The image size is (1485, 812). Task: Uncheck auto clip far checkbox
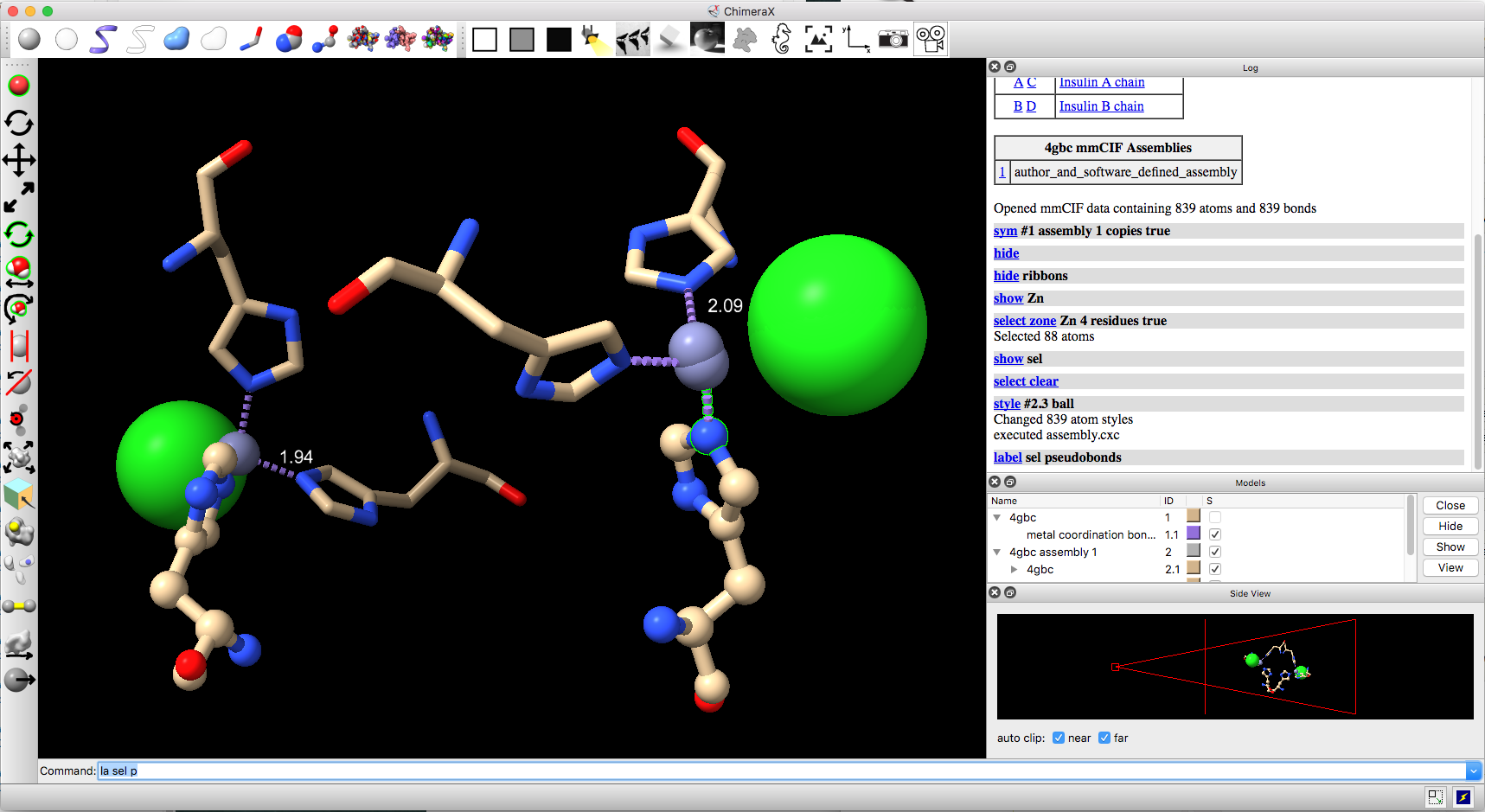click(1104, 738)
